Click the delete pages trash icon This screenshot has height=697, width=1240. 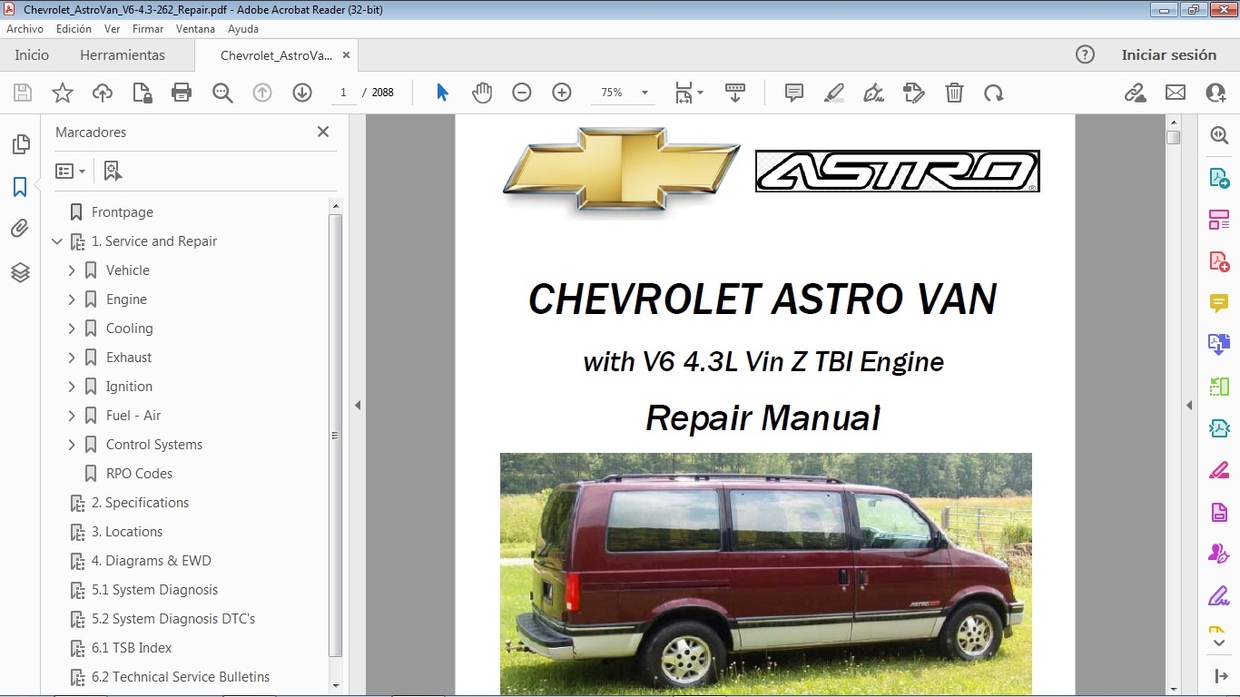[954, 92]
